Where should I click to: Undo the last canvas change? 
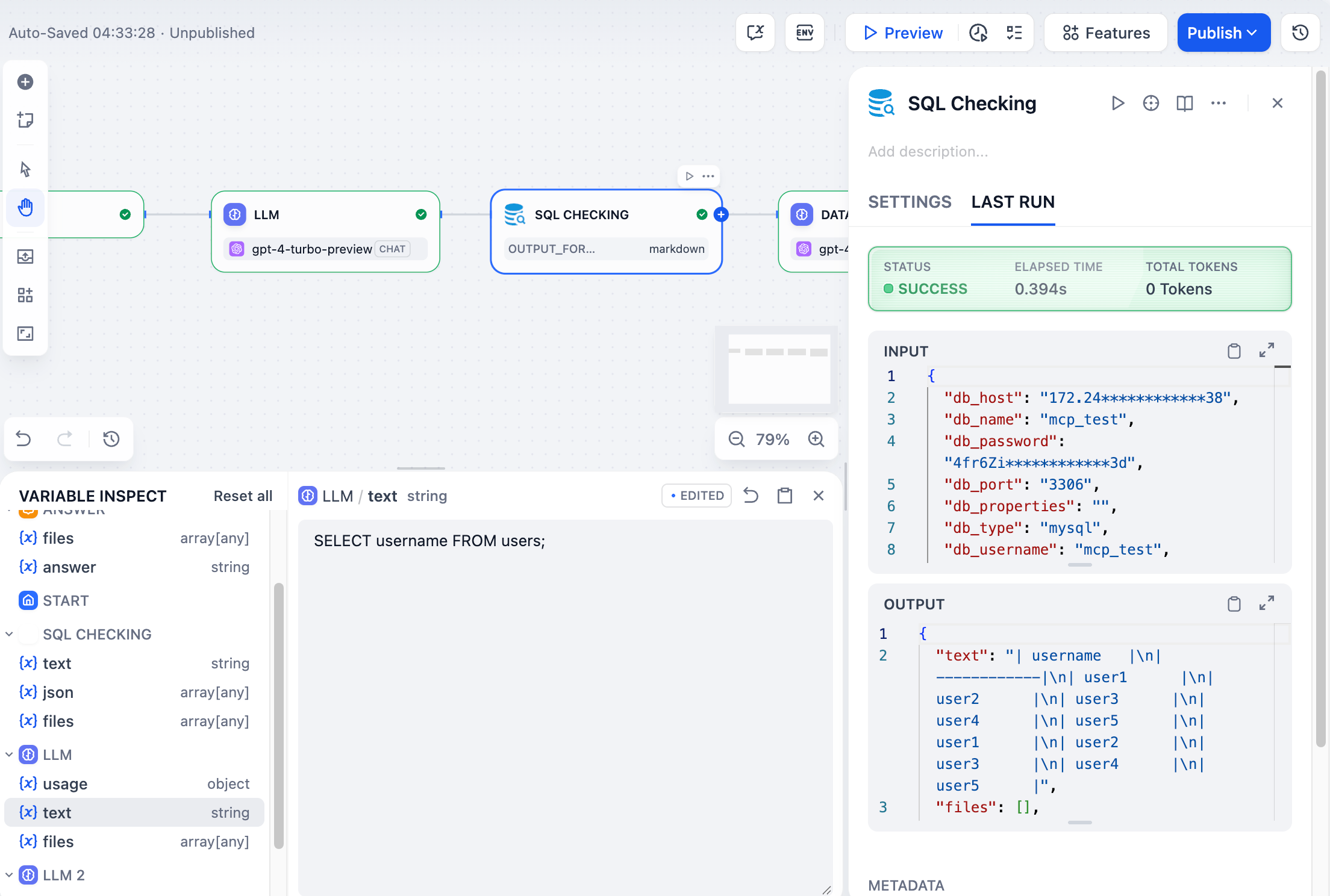coord(23,438)
